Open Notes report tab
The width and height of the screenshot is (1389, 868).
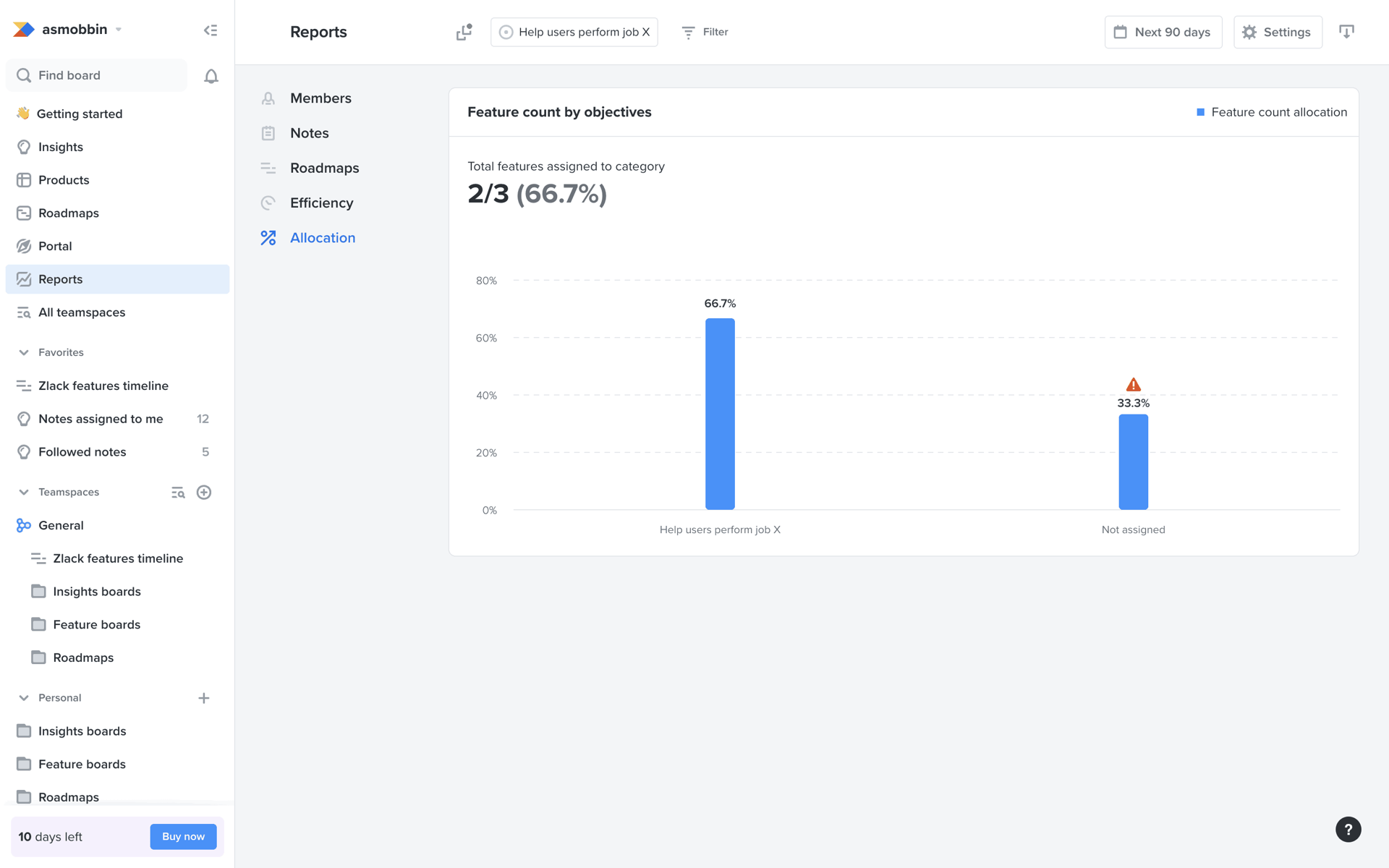[x=309, y=133]
